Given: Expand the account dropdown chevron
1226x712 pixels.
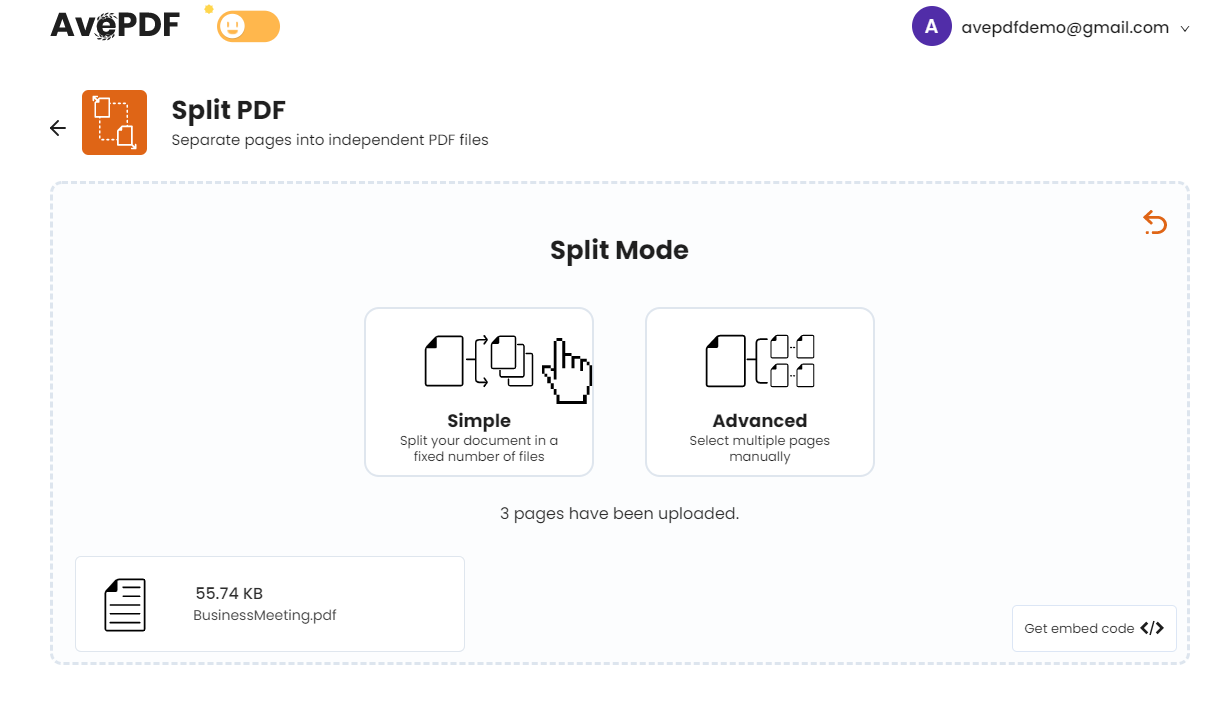Looking at the screenshot, I should point(1185,29).
